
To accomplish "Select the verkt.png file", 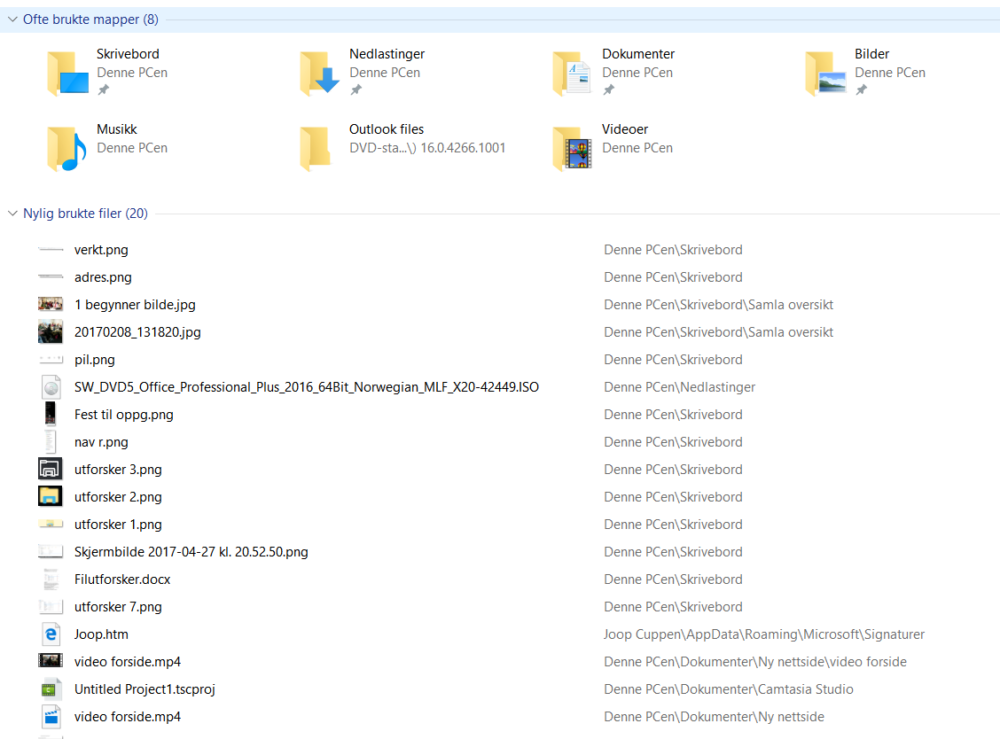I will [x=101, y=250].
